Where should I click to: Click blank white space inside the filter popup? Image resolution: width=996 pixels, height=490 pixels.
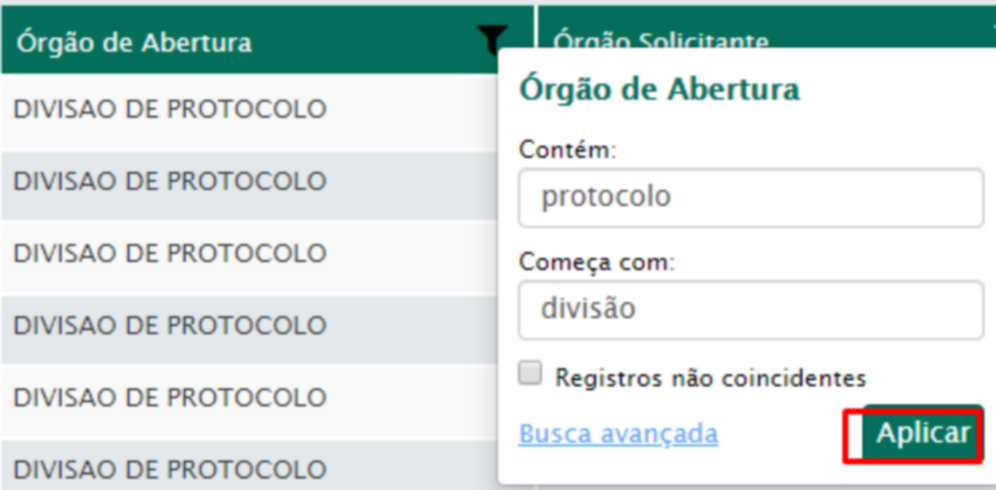889,89
